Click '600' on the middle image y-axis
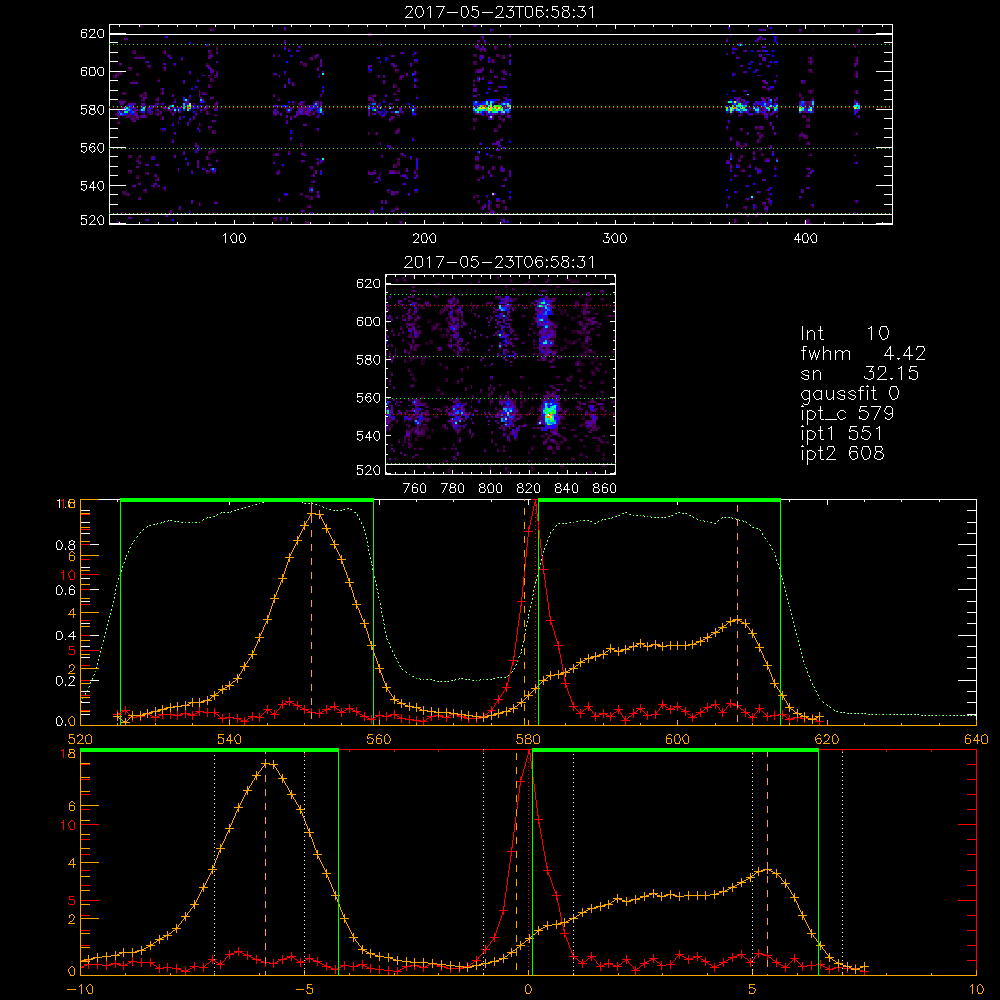Viewport: 1000px width, 1000px height. [368, 321]
